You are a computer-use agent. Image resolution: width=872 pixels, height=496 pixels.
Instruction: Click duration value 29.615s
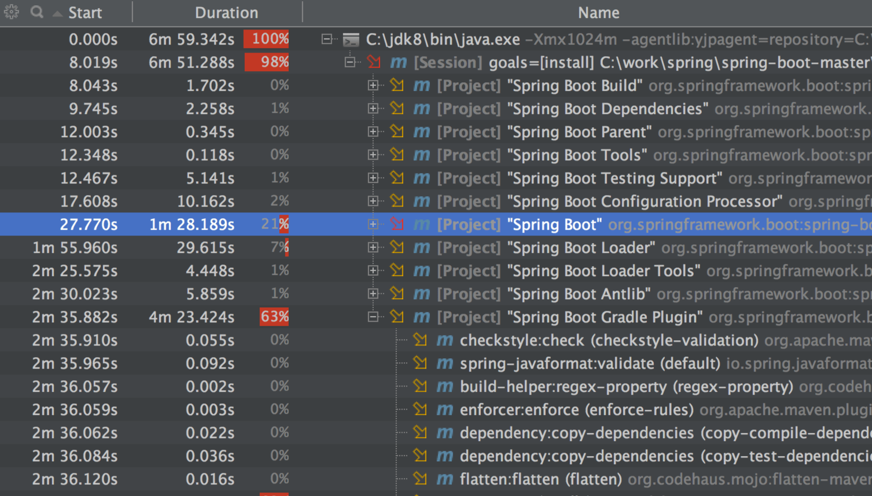[205, 247]
